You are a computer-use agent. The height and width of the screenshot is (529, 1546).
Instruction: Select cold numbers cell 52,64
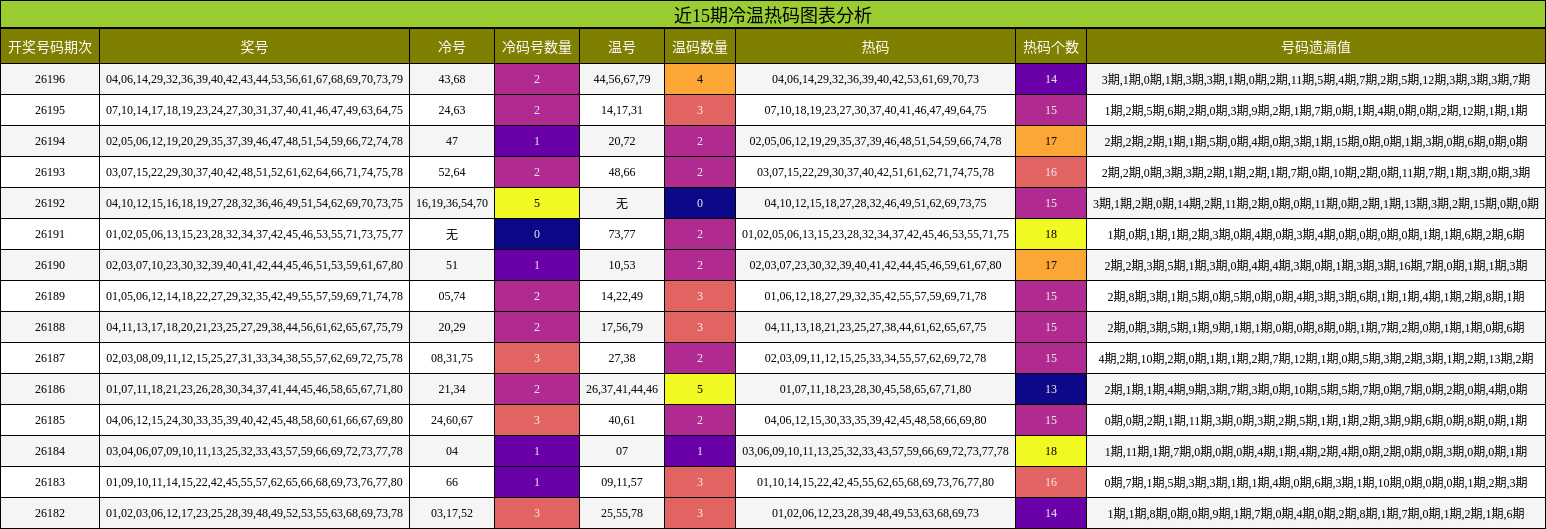tap(452, 172)
